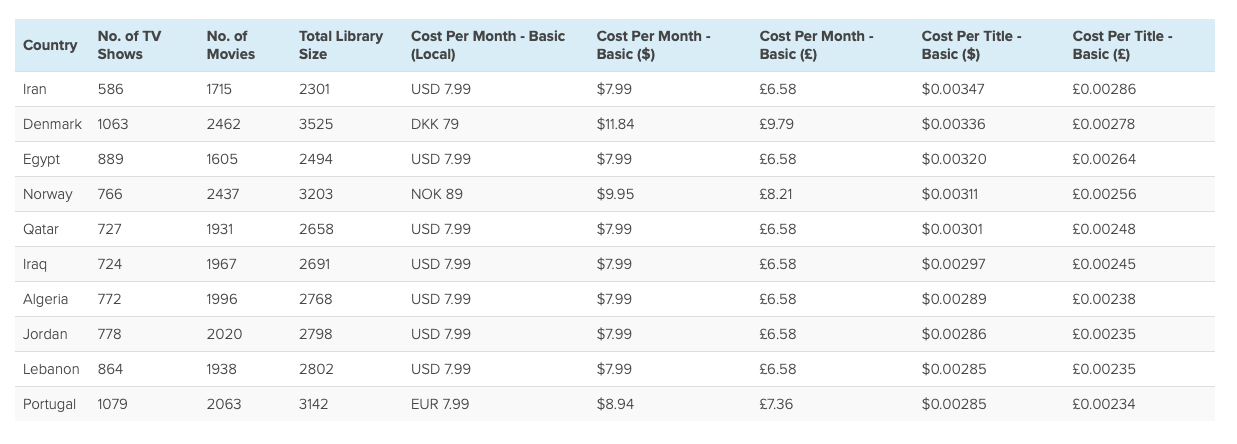
Task: Select Iraq's total library size 2691
Action: (x=315, y=264)
